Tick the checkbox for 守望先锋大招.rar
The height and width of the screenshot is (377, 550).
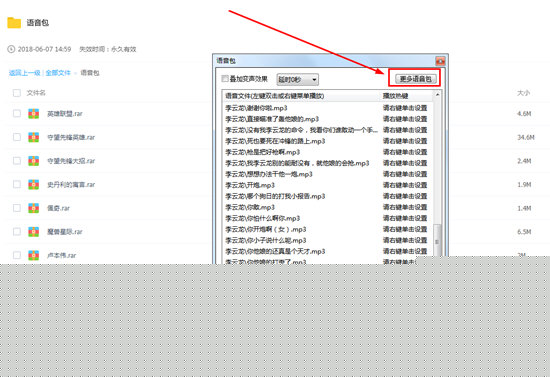[x=16, y=161]
